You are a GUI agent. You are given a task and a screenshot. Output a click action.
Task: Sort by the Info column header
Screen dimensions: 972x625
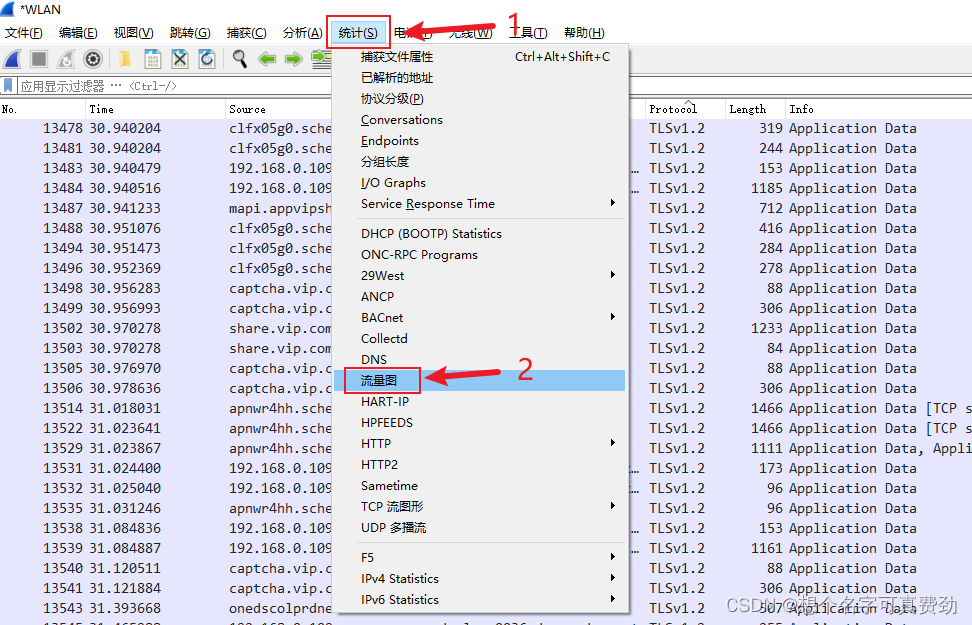pyautogui.click(x=878, y=109)
